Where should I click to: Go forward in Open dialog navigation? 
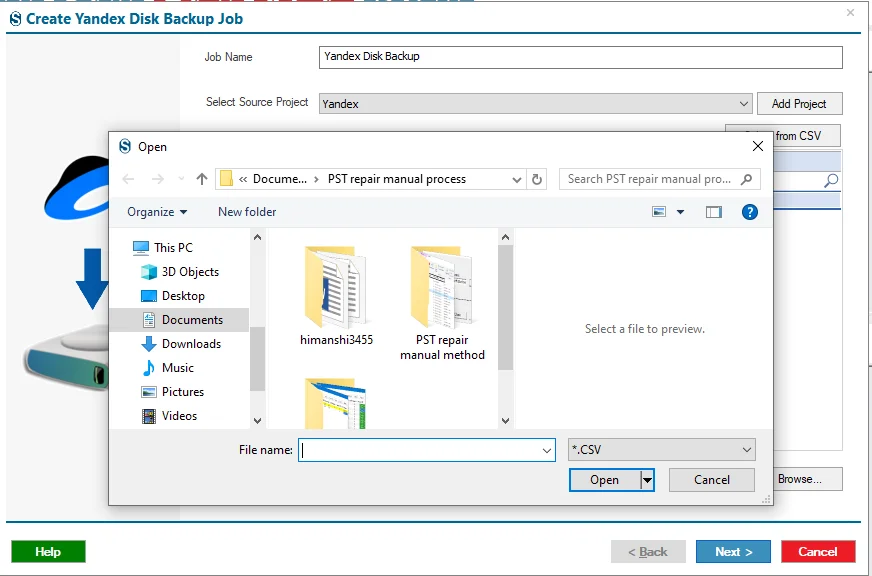pos(158,179)
